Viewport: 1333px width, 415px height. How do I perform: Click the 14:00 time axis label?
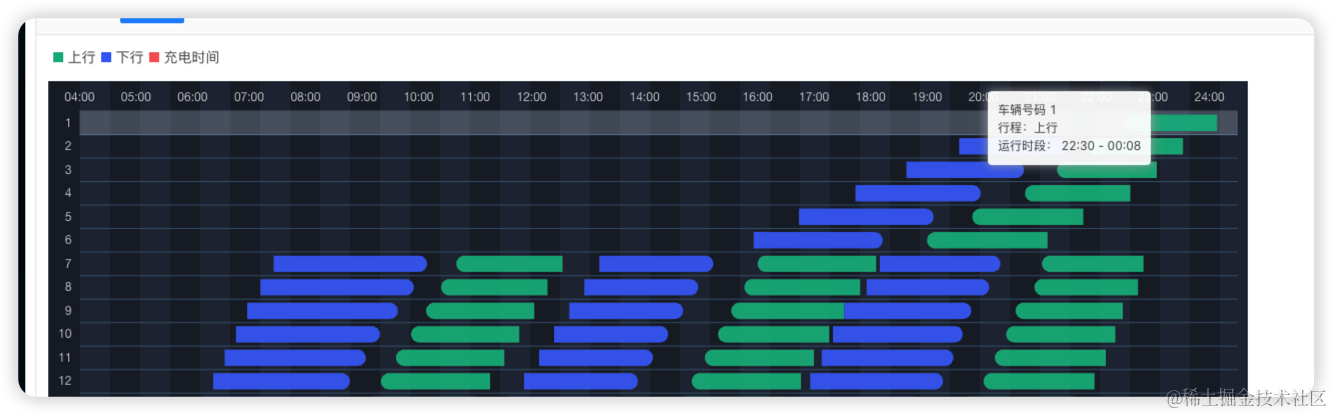[644, 97]
